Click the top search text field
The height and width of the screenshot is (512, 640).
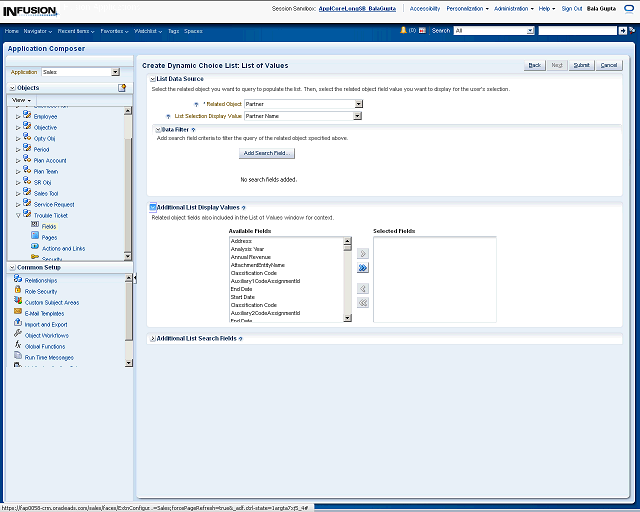click(x=577, y=31)
